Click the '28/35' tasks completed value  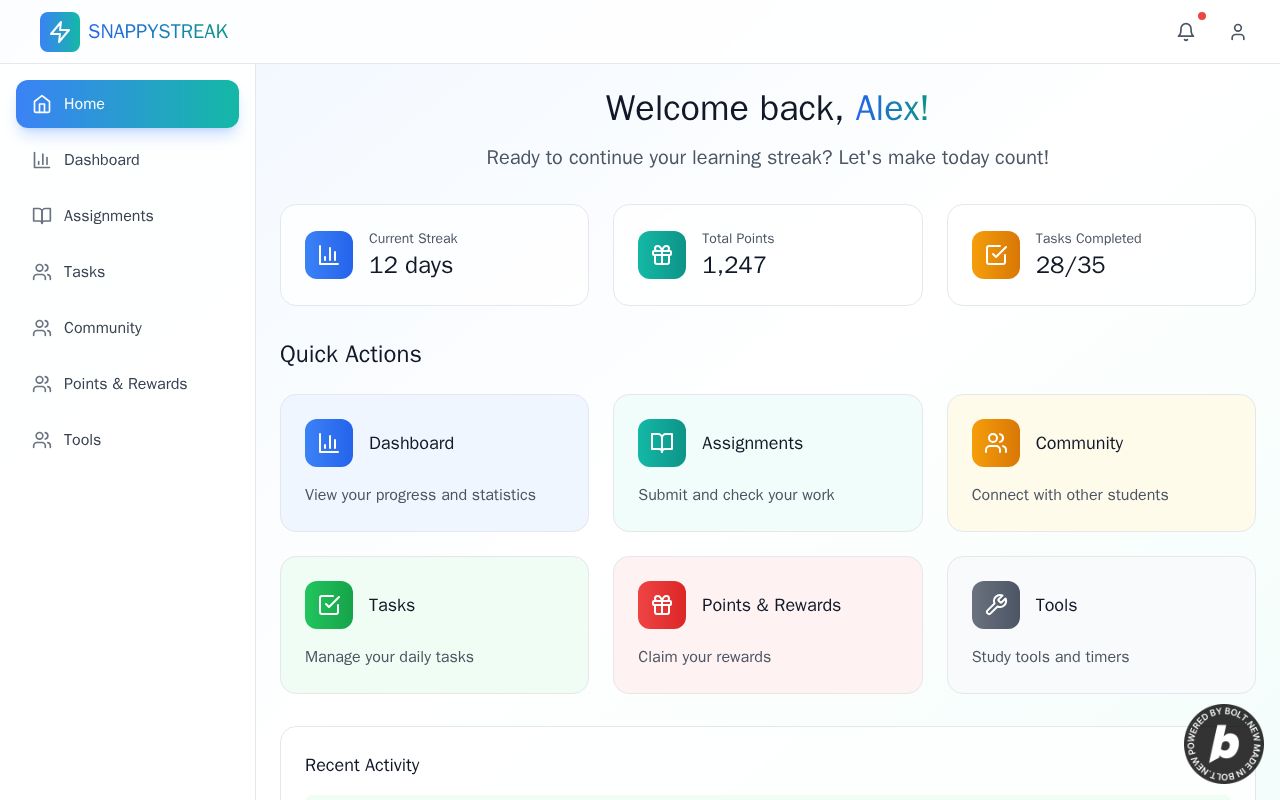click(1070, 265)
